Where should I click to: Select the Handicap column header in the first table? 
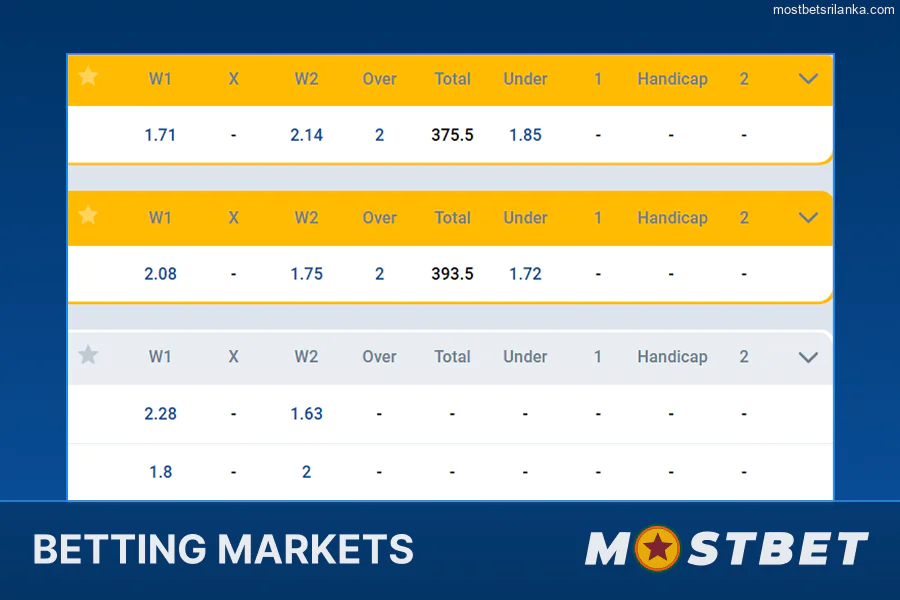[x=672, y=78]
